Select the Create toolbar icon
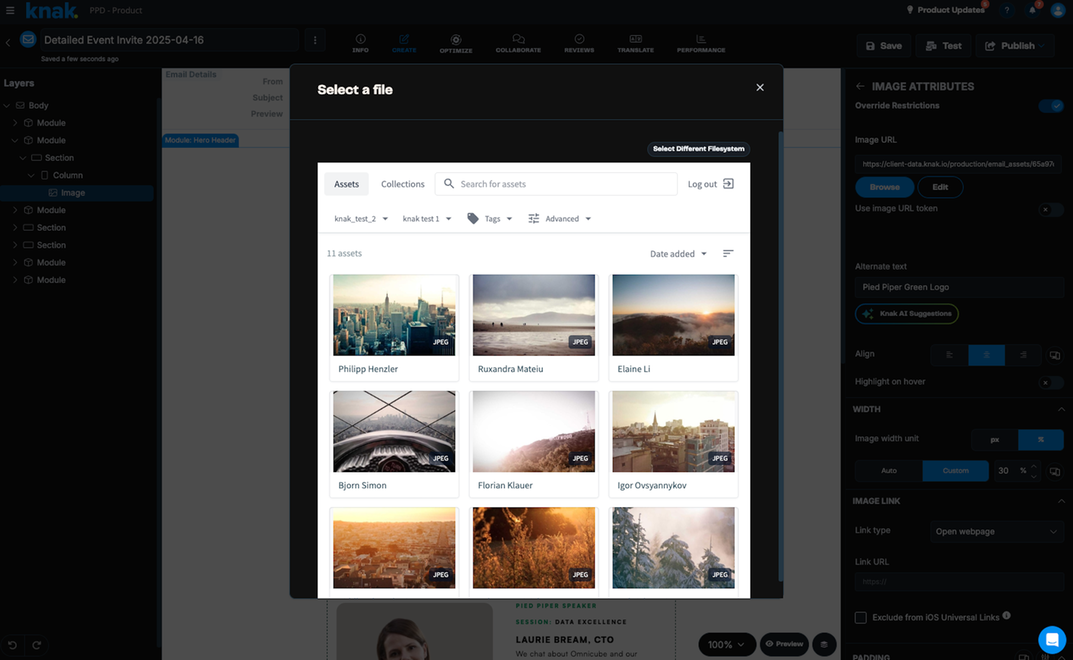 click(x=404, y=43)
